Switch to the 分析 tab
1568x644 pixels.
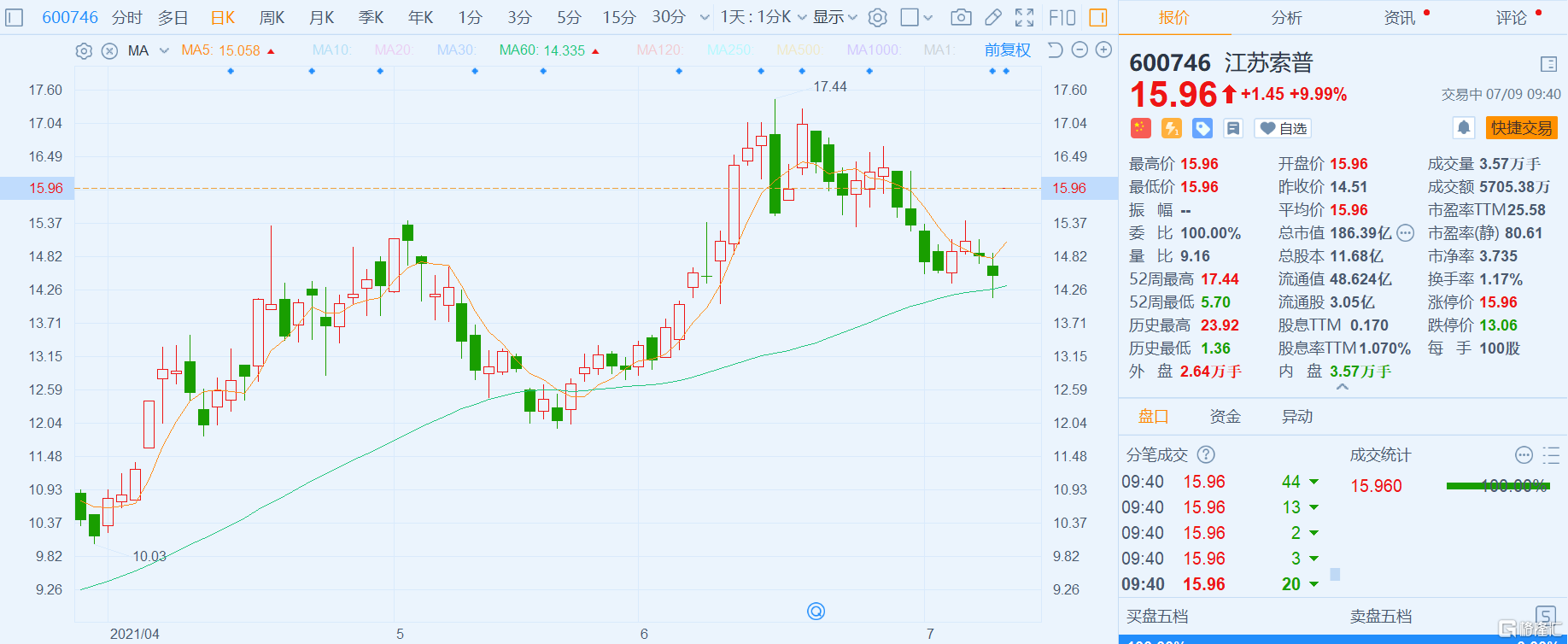tap(1286, 17)
